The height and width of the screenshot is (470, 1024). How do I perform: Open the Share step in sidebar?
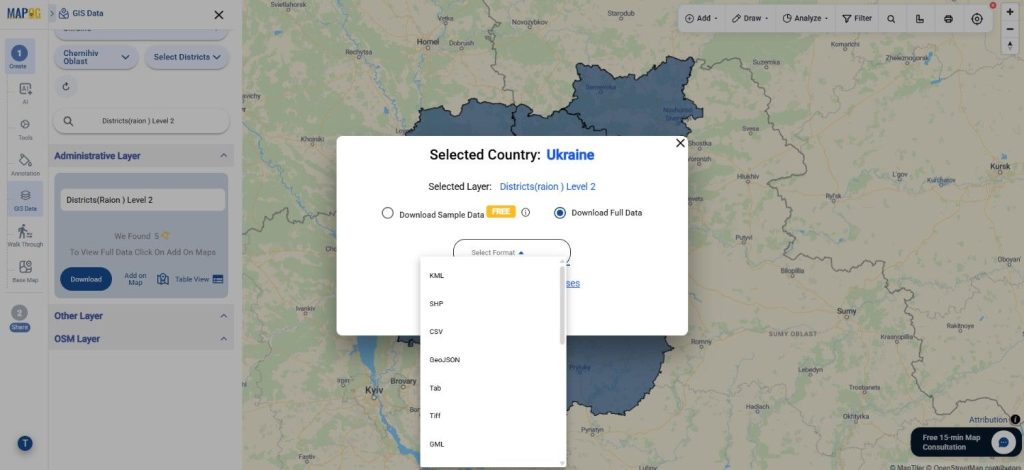click(x=20, y=318)
